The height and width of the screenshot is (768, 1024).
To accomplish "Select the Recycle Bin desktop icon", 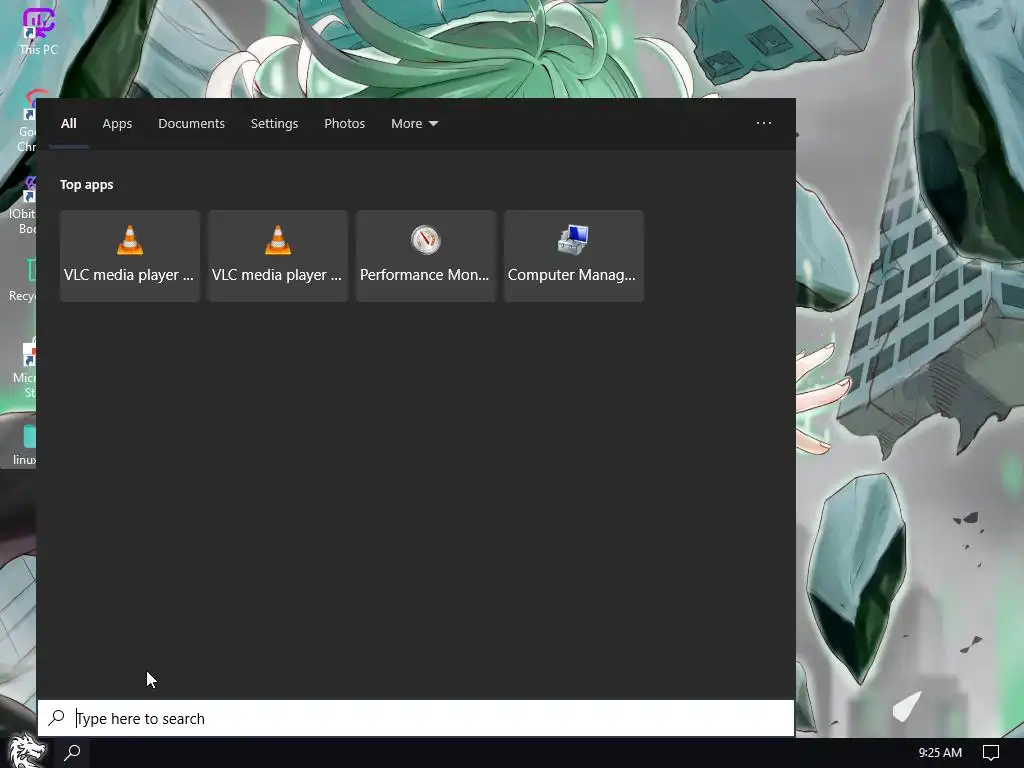I will [22, 280].
